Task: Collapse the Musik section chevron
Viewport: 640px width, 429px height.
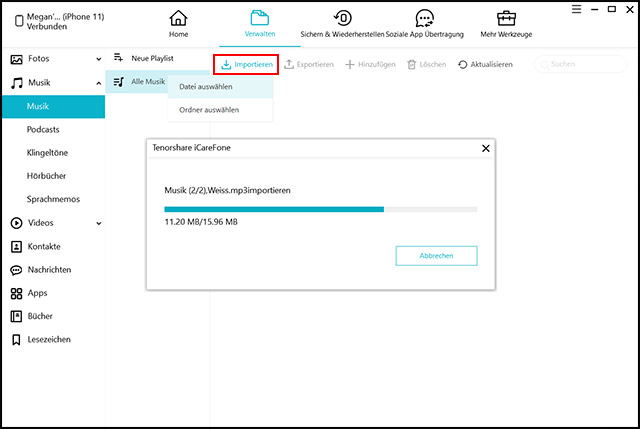Action: (99, 83)
